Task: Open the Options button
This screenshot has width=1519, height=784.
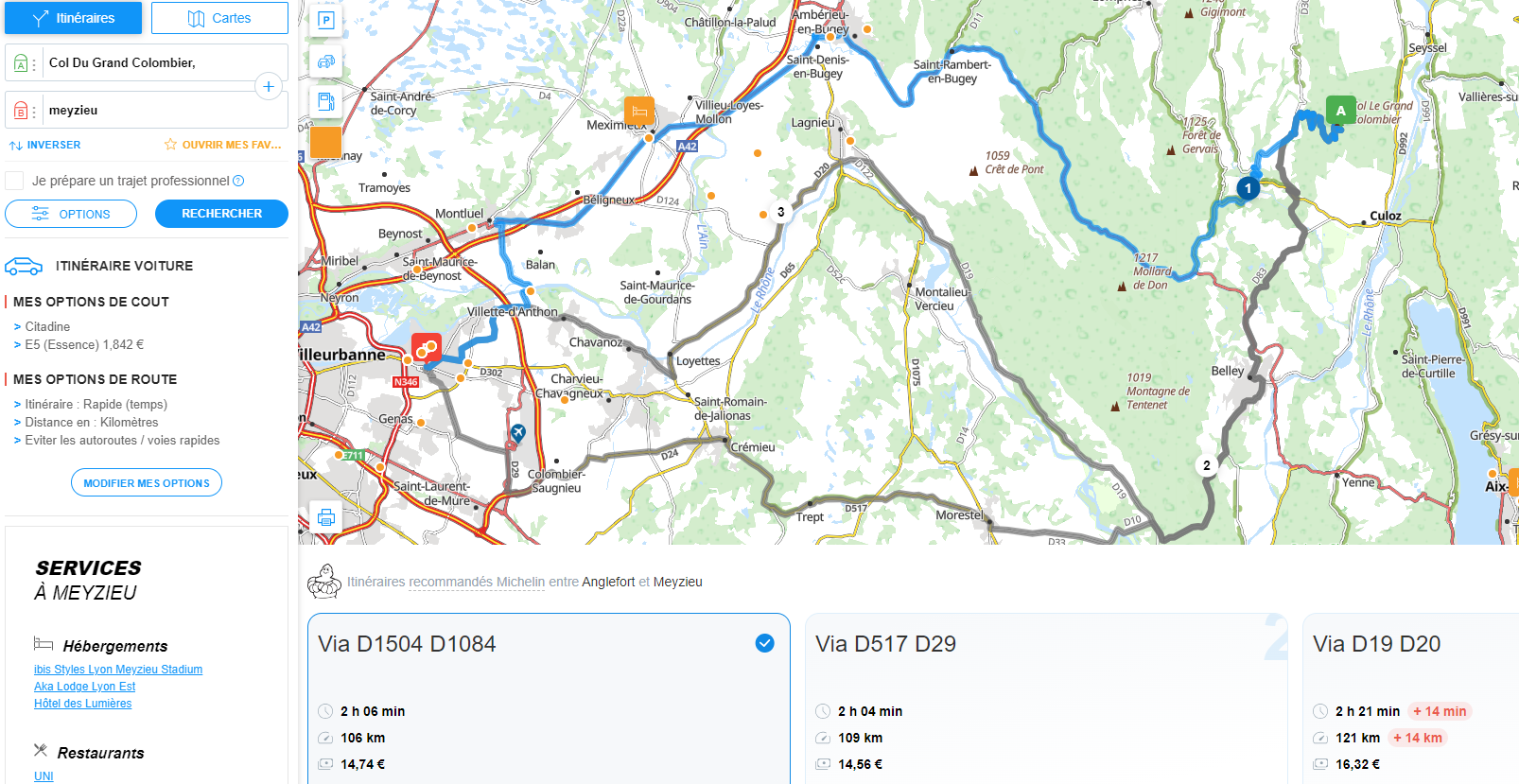Action: click(x=71, y=214)
